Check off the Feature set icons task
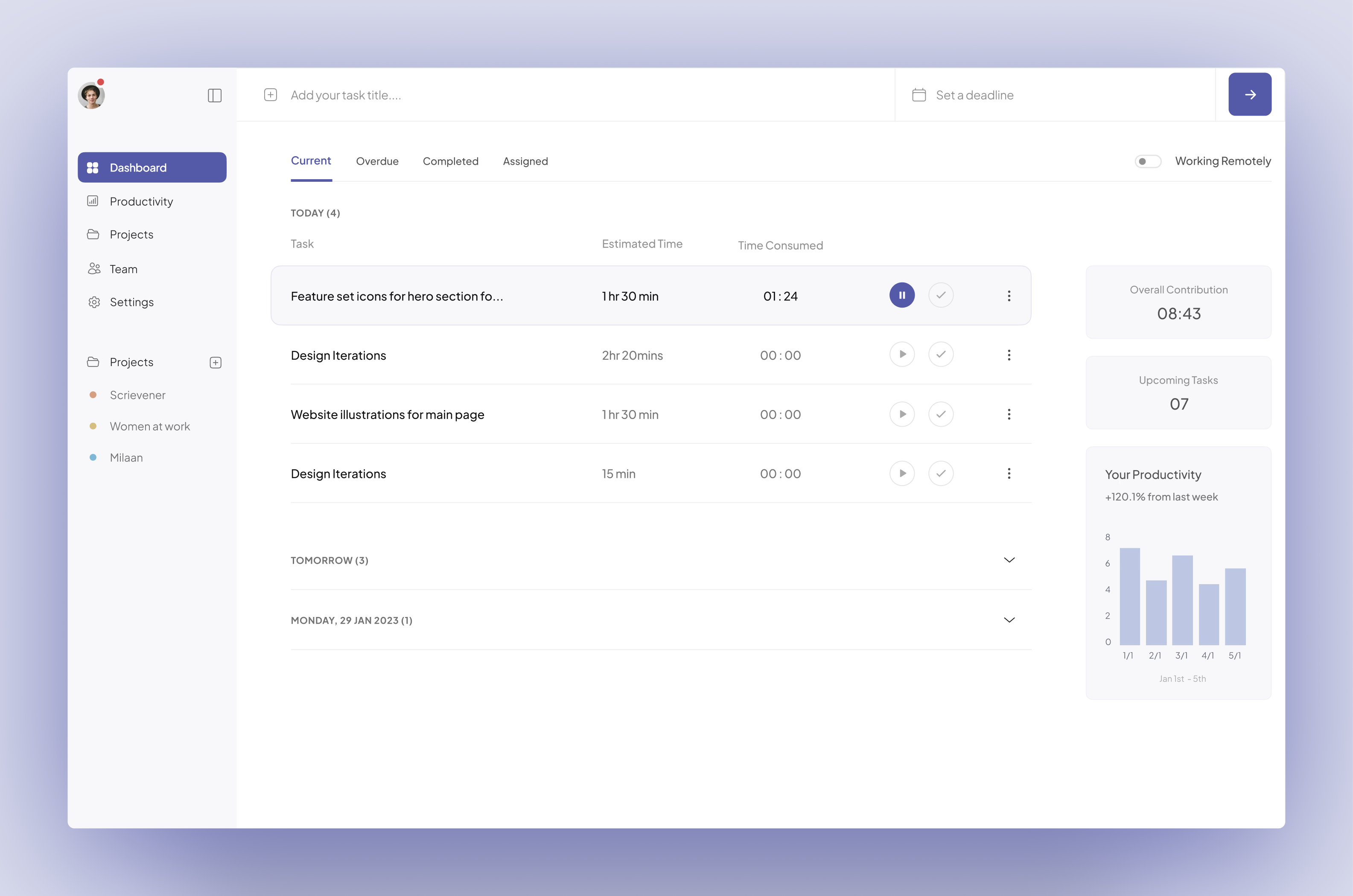Image resolution: width=1353 pixels, height=896 pixels. (941, 295)
